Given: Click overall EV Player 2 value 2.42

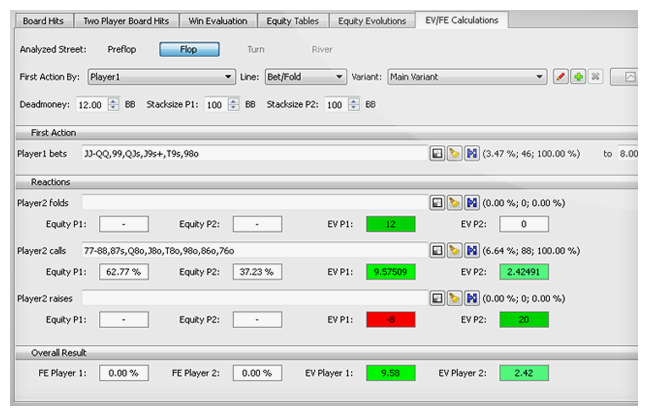Looking at the screenshot, I should coord(524,373).
